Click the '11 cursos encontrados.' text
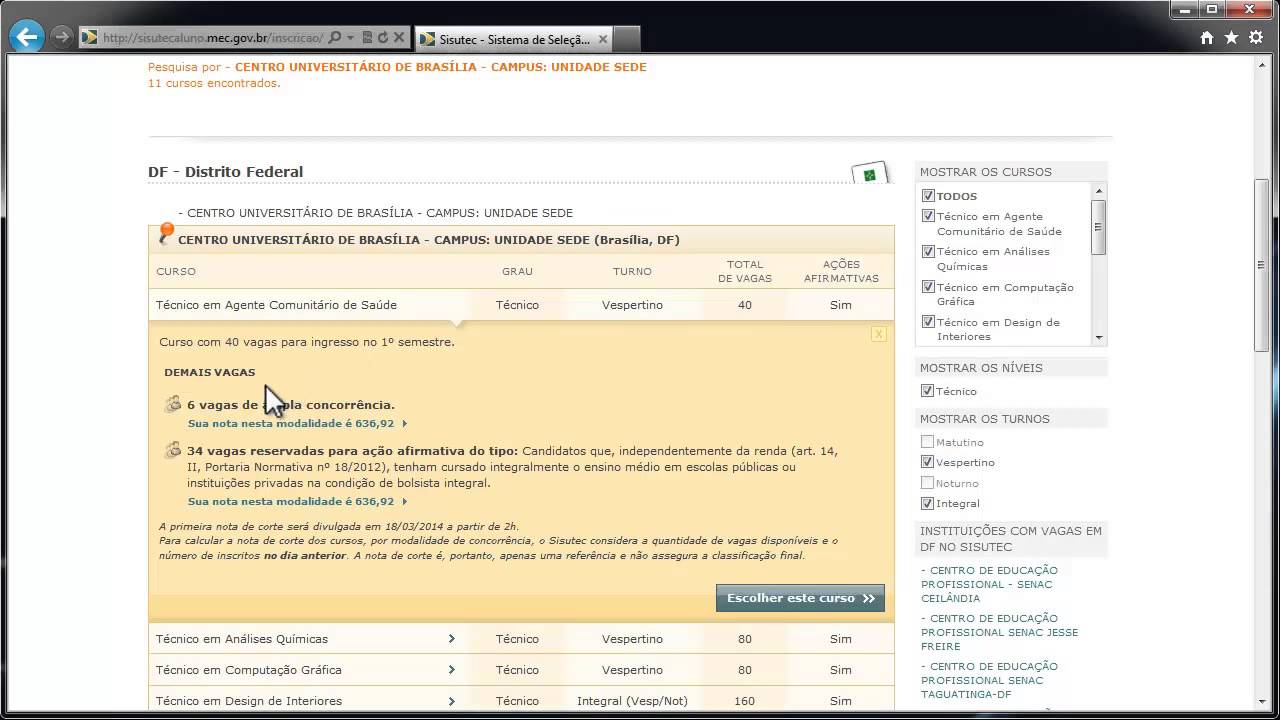This screenshot has height=720, width=1280. (214, 83)
